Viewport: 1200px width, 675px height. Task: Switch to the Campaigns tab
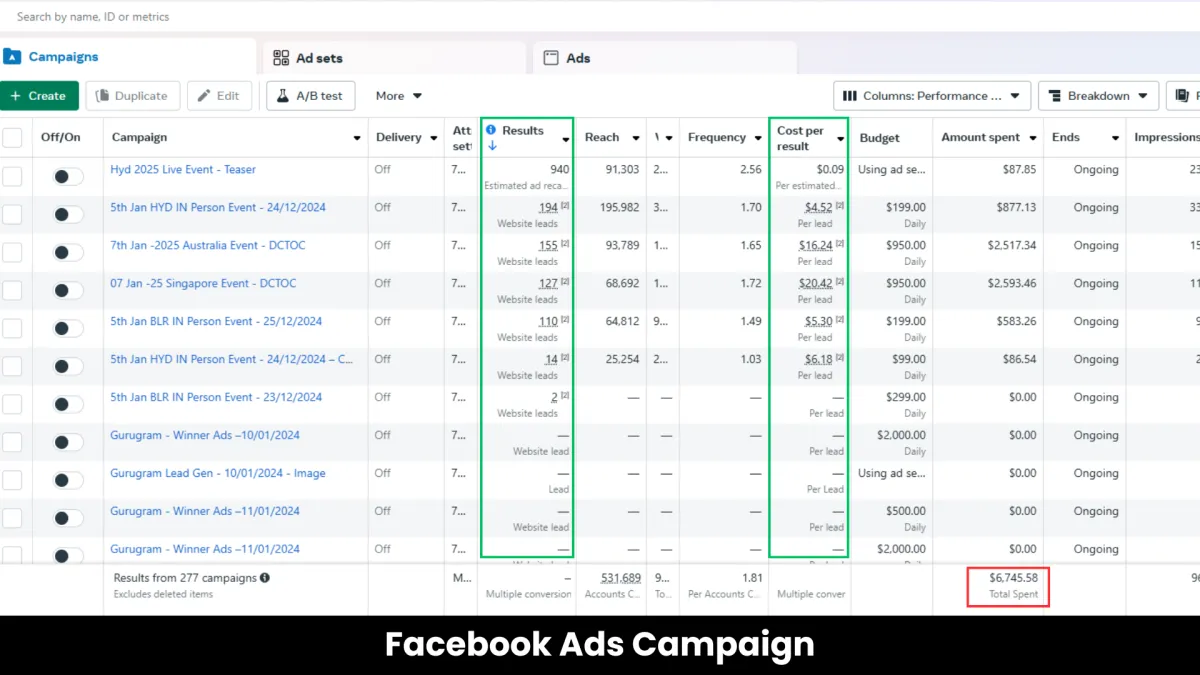coord(128,57)
